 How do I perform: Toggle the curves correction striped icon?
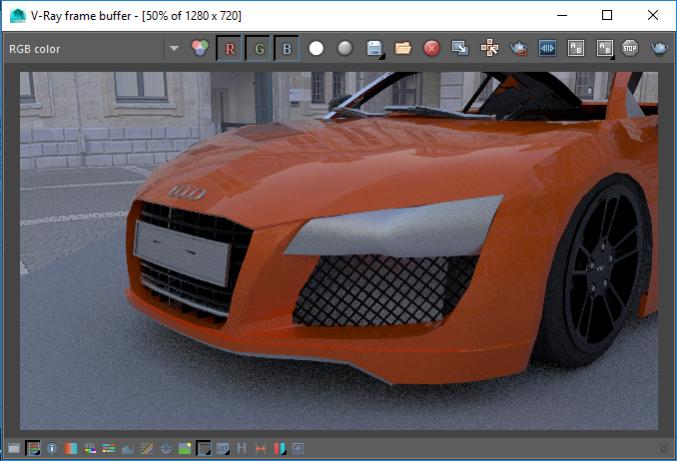click(x=146, y=448)
